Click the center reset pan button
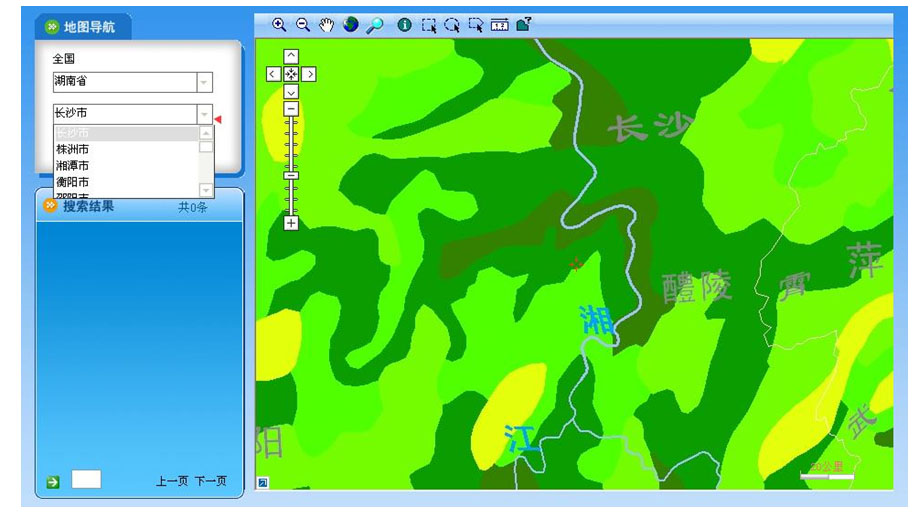915x517 pixels. [291, 74]
